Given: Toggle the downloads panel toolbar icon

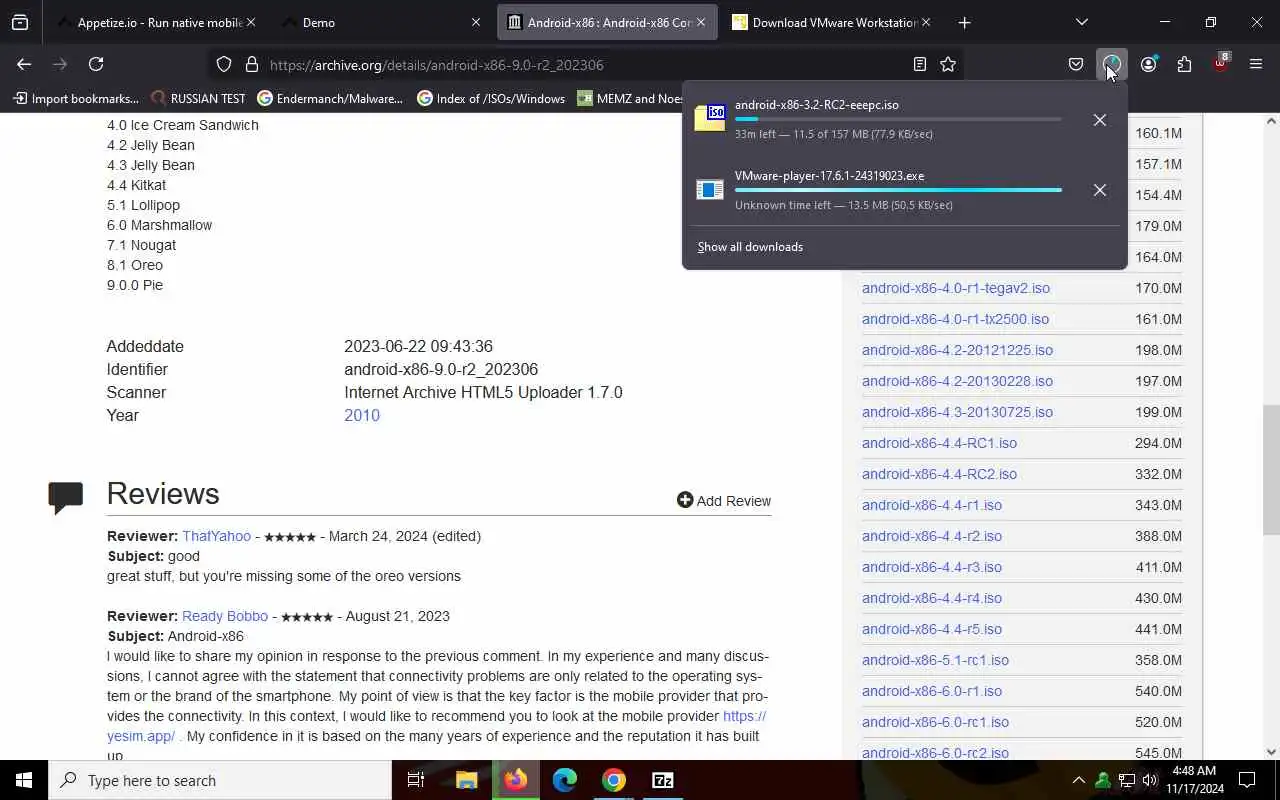Looking at the screenshot, I should tap(1111, 64).
